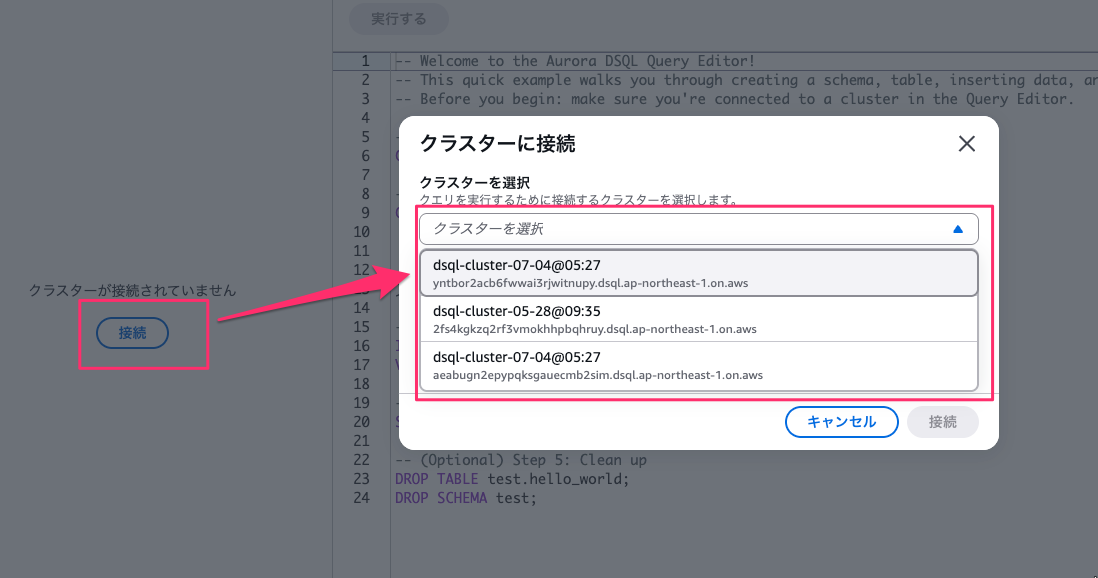This screenshot has width=1098, height=578.
Task: Click the Step 5: Clean up comment
Action: click(520, 460)
